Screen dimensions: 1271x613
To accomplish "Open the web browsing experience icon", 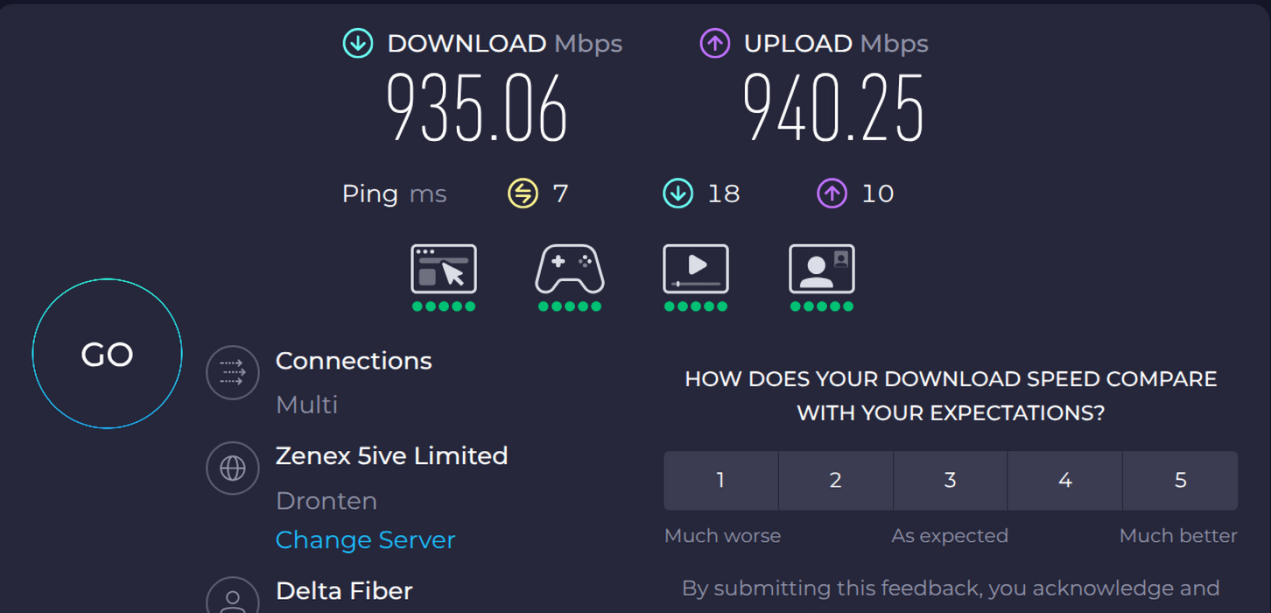I will 443,269.
